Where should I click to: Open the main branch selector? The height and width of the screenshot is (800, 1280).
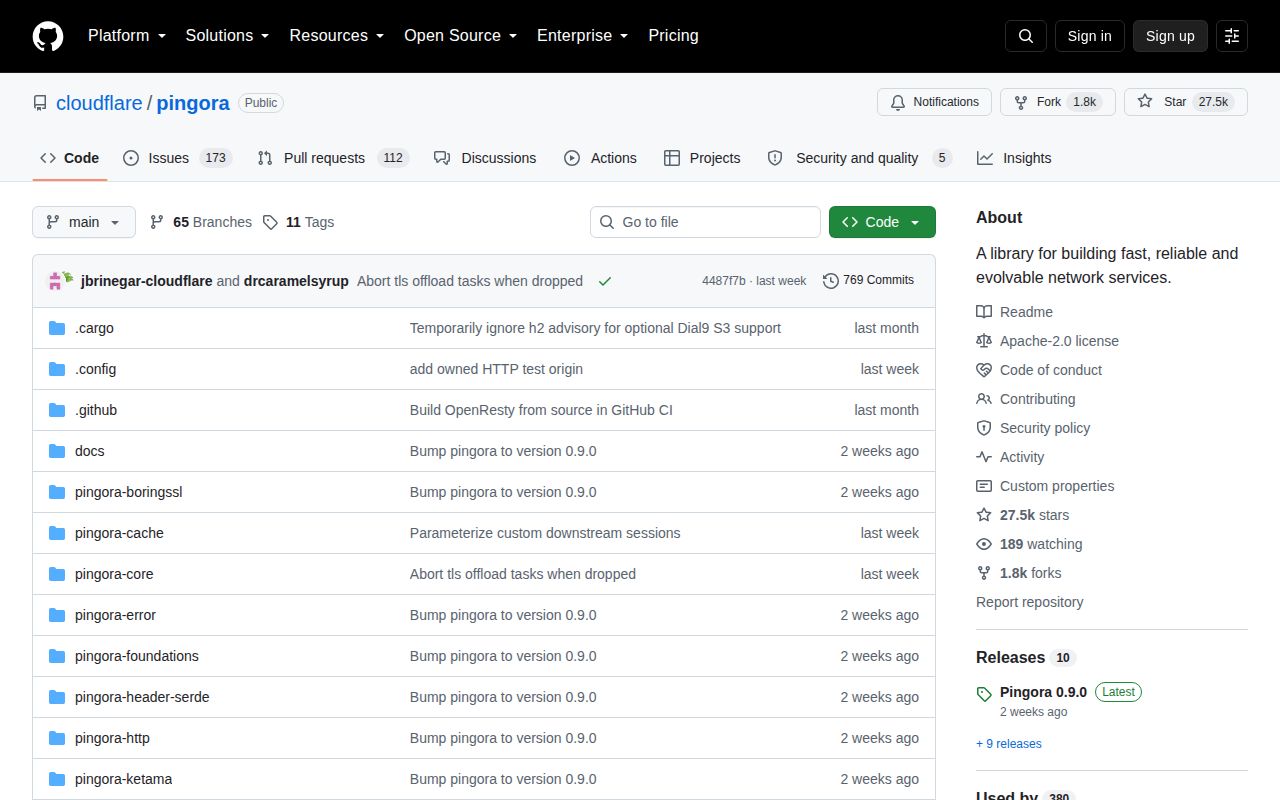pos(84,222)
